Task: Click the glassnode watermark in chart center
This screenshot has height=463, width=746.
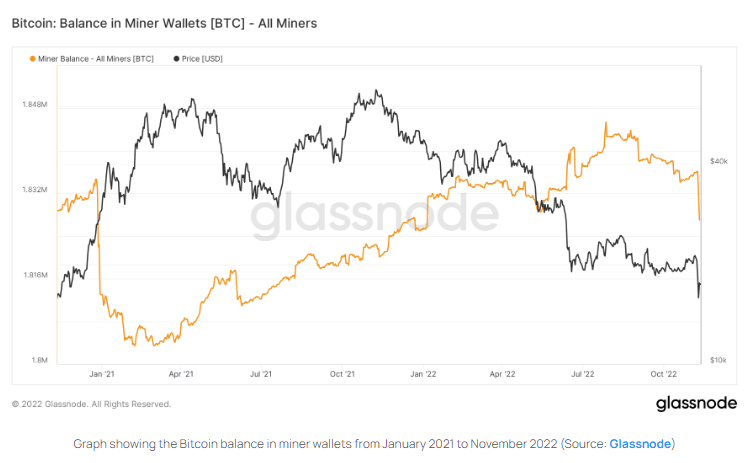Action: (x=373, y=217)
